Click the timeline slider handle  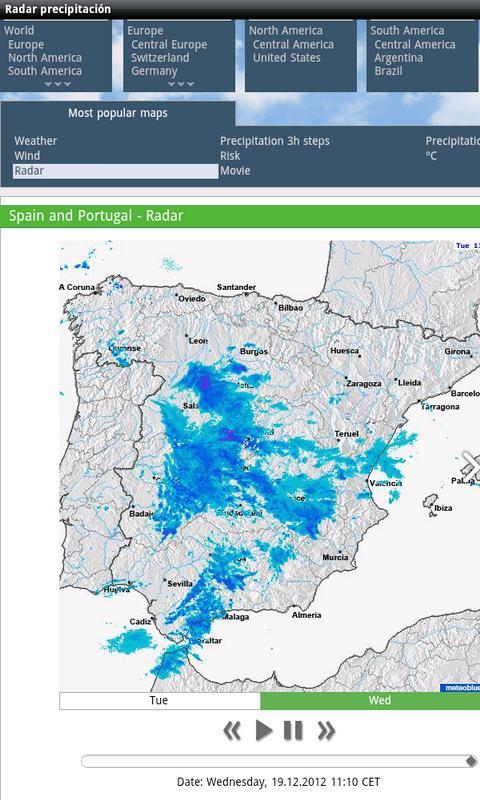471,761
